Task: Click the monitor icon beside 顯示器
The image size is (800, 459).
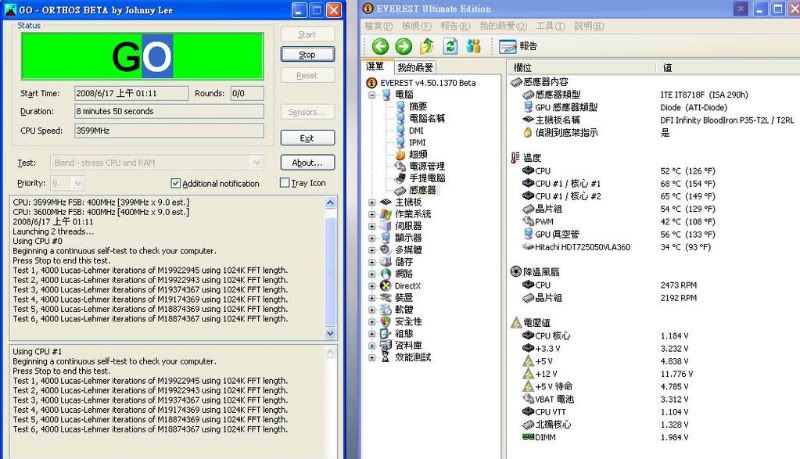Action: [386, 238]
